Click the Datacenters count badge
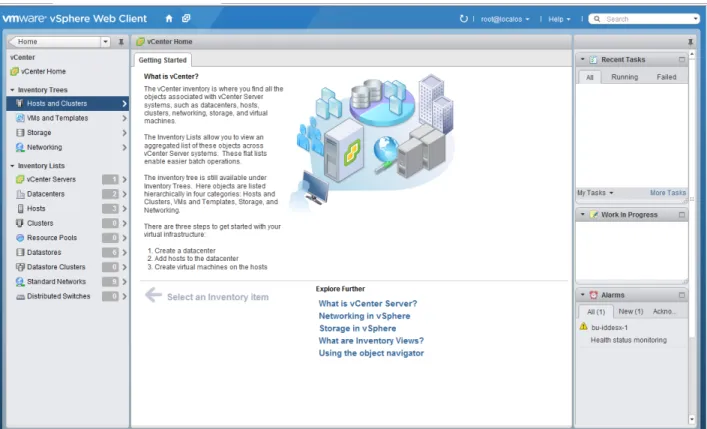707x429 pixels. pos(110,194)
